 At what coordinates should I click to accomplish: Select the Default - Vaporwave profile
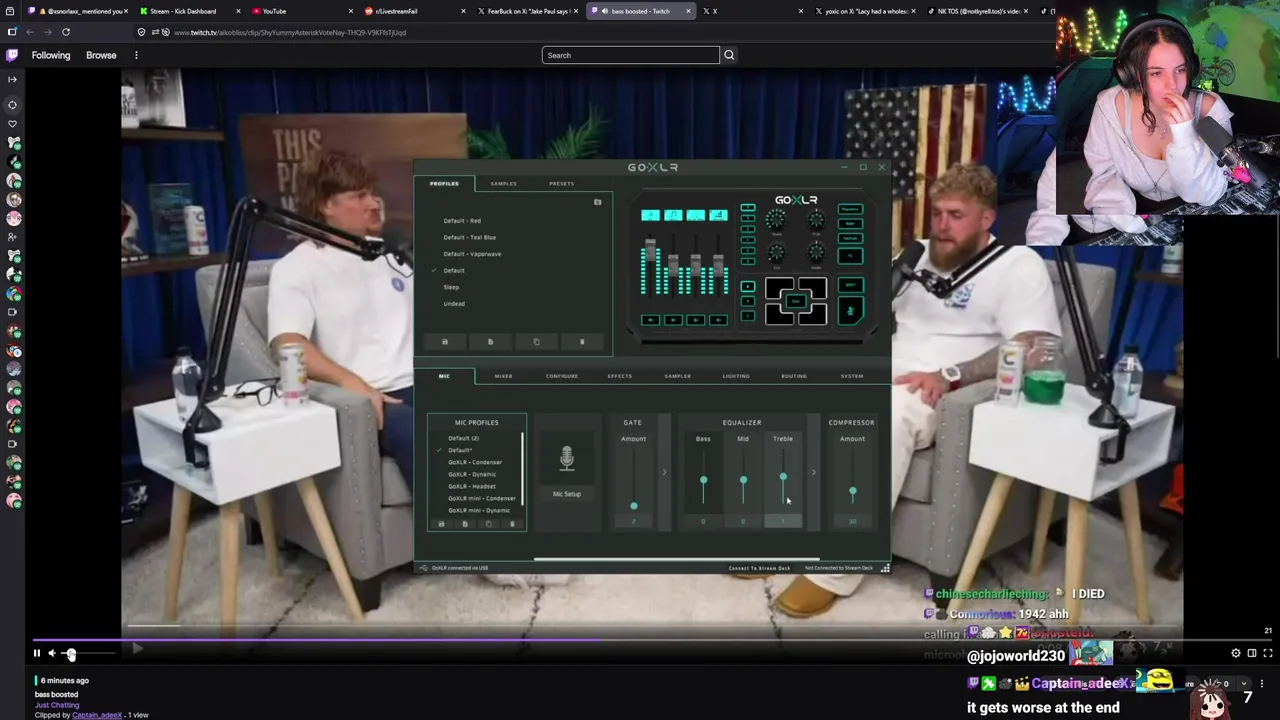pyautogui.click(x=472, y=254)
